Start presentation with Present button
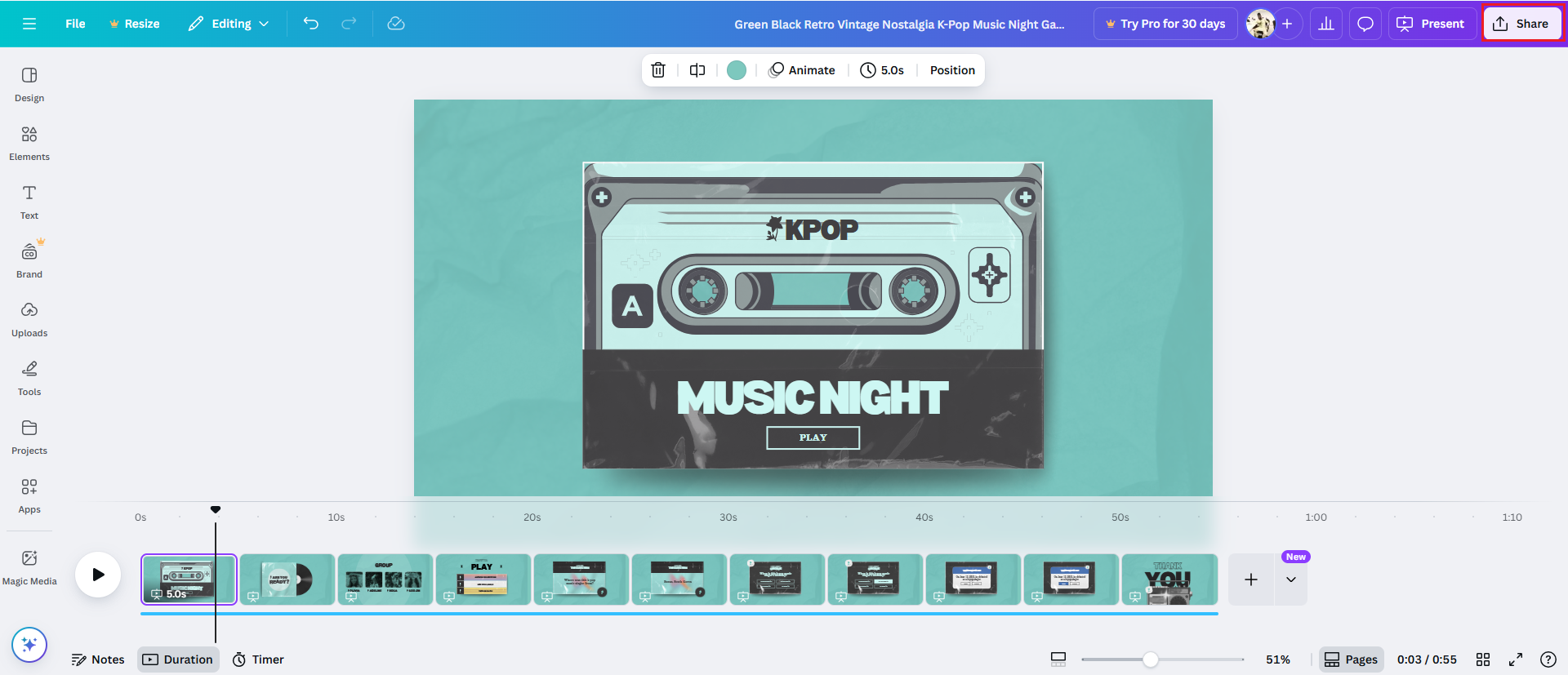 point(1431,24)
